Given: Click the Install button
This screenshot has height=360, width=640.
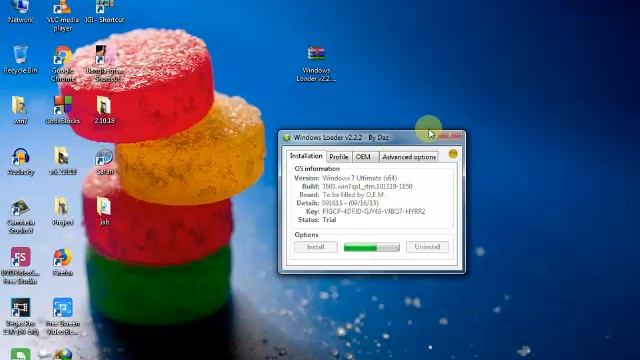Looking at the screenshot, I should click(x=316, y=247).
